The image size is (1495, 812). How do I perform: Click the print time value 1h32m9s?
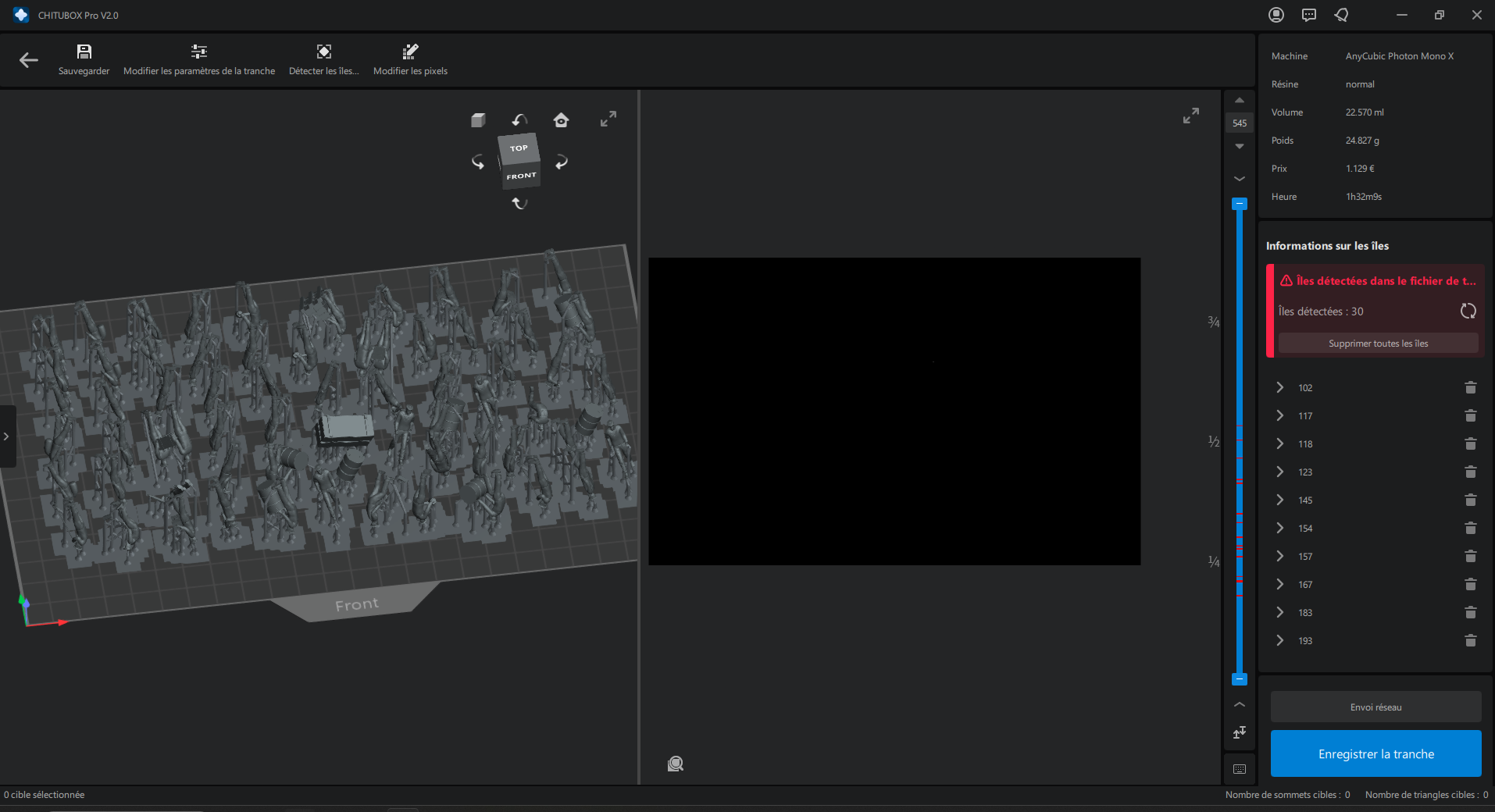point(1363,197)
